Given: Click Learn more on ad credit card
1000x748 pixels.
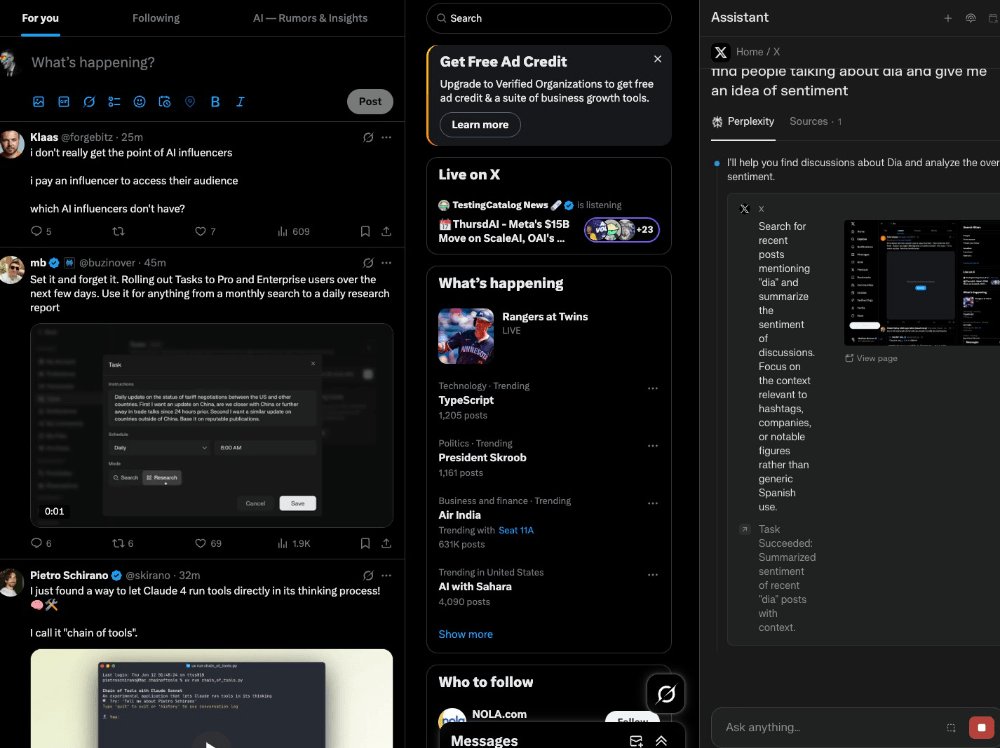Looking at the screenshot, I should pyautogui.click(x=480, y=124).
